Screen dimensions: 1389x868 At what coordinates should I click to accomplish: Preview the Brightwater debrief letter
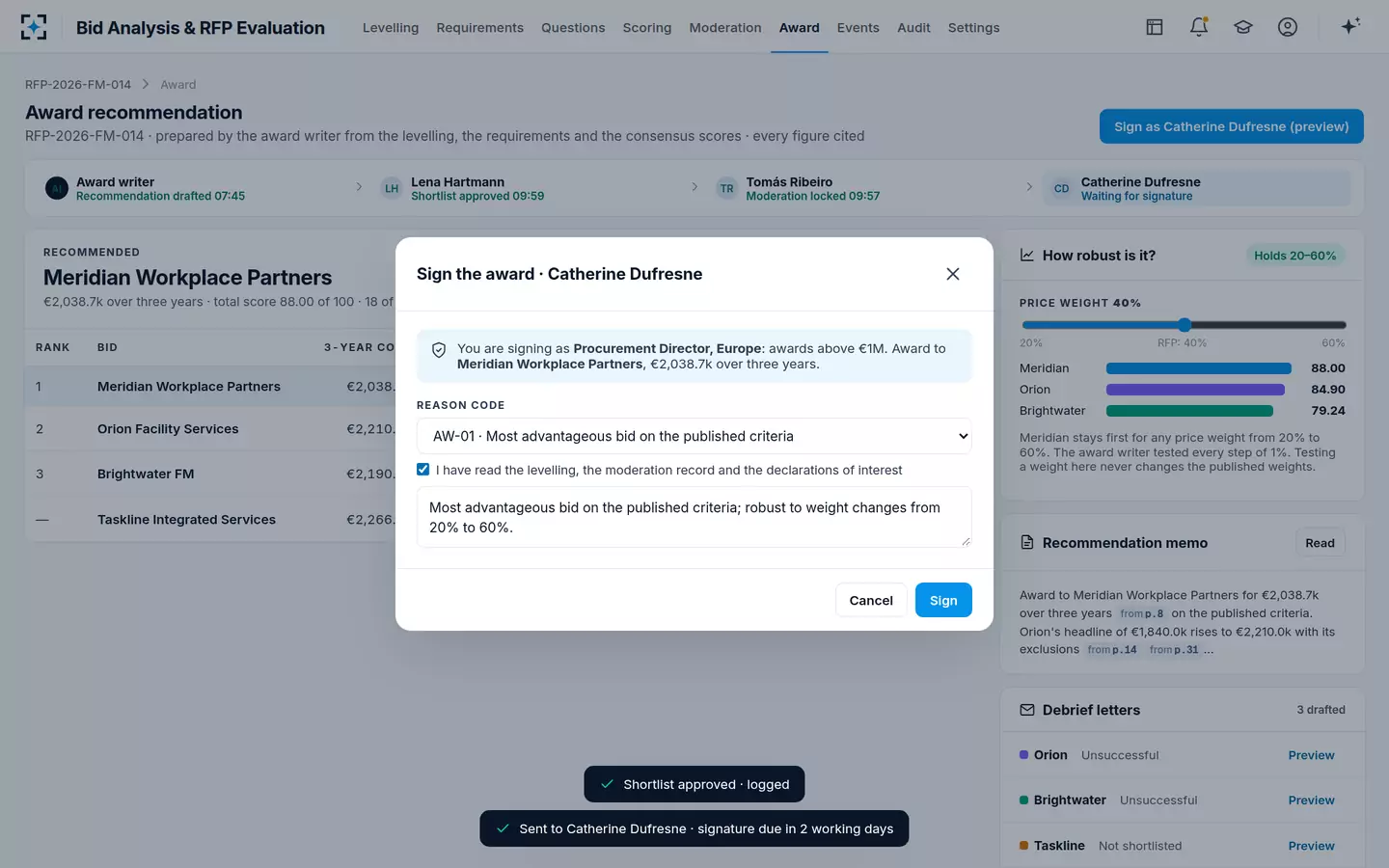(1311, 800)
